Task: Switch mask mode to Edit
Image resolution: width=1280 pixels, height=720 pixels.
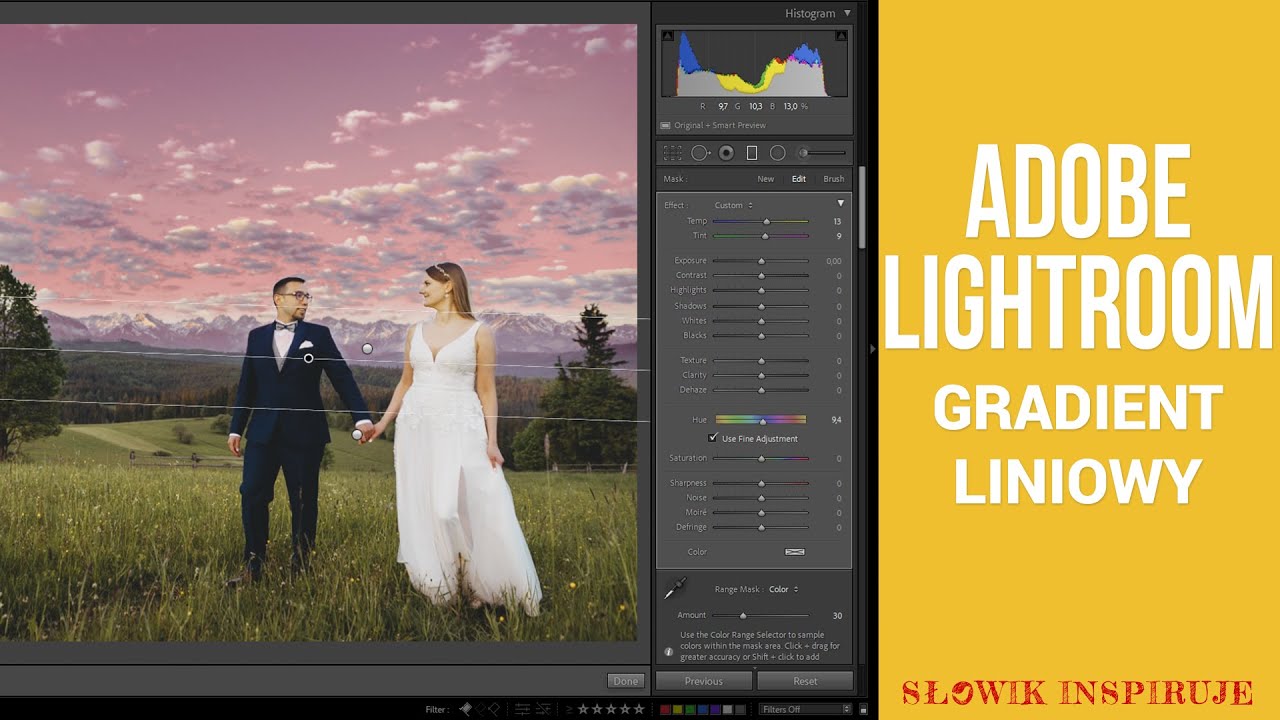Action: pos(799,179)
